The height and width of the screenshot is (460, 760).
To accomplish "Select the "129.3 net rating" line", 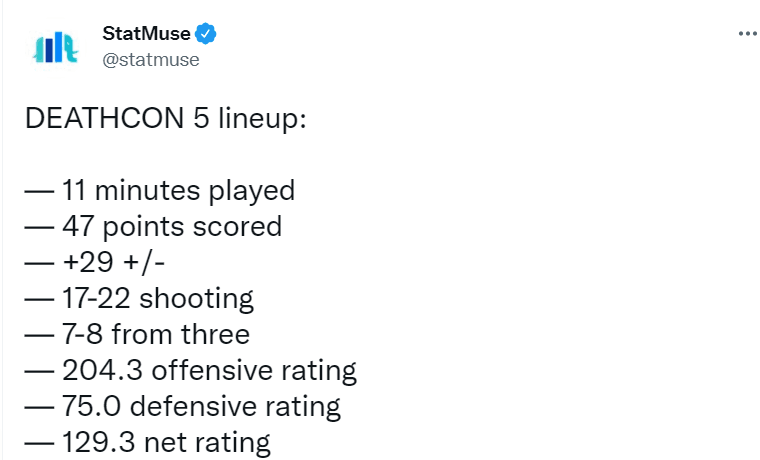I will point(148,442).
